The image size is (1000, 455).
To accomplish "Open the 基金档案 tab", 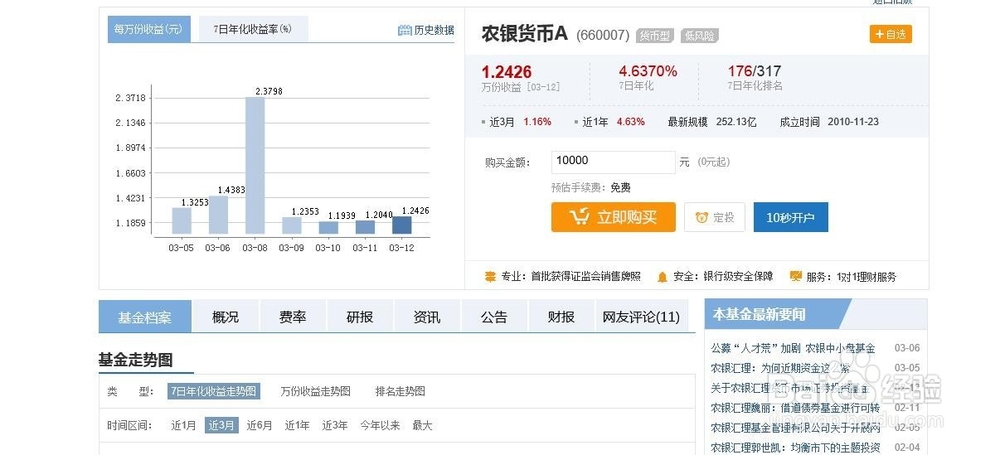I will point(145,317).
